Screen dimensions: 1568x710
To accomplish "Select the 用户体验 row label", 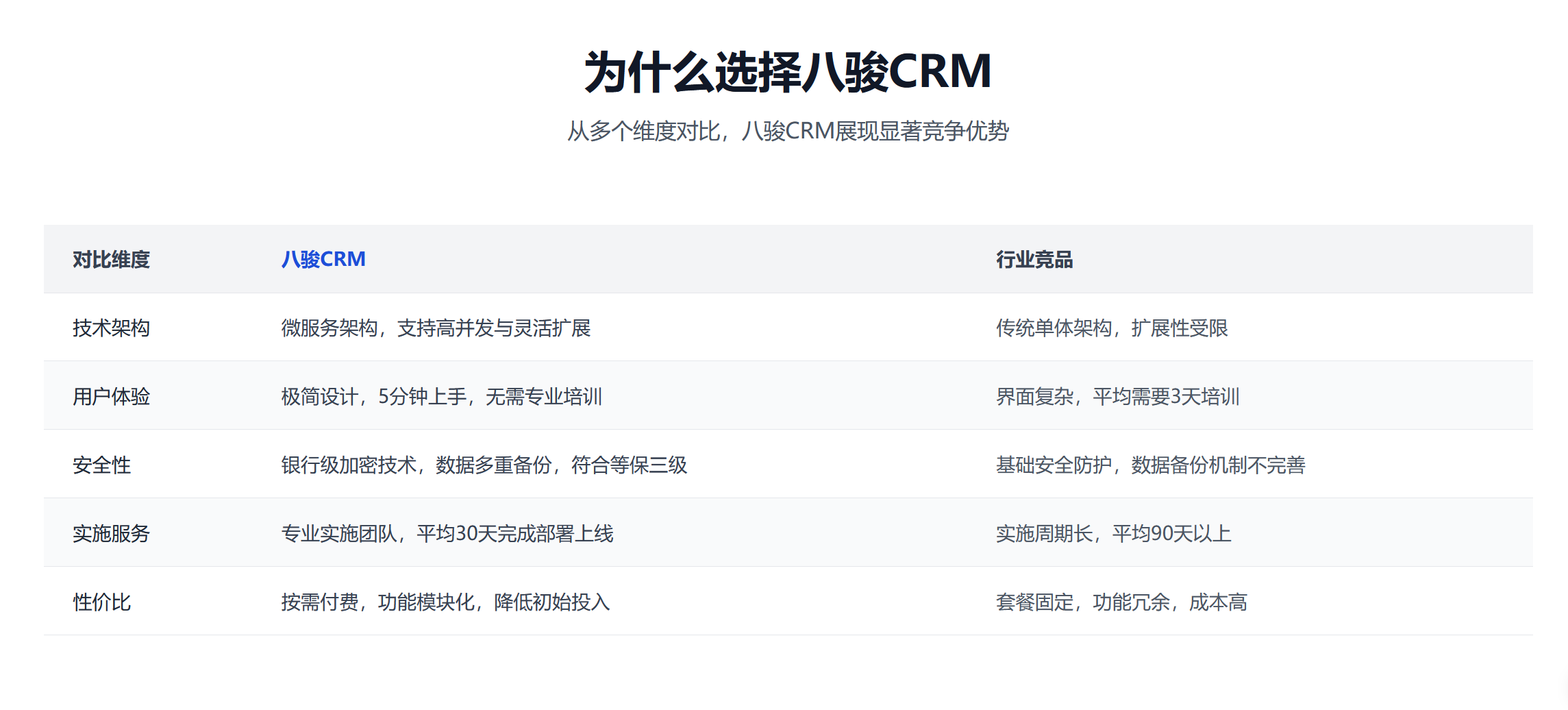I will pos(112,396).
